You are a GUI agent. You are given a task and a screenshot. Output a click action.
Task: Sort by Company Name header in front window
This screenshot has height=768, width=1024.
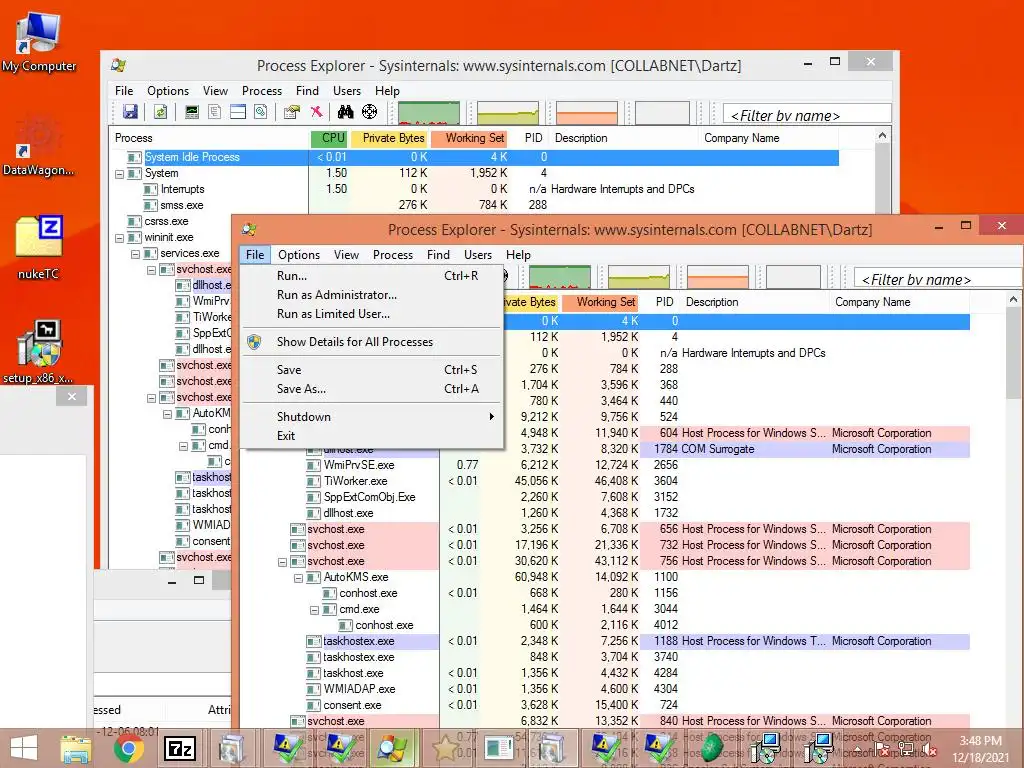(x=899, y=302)
